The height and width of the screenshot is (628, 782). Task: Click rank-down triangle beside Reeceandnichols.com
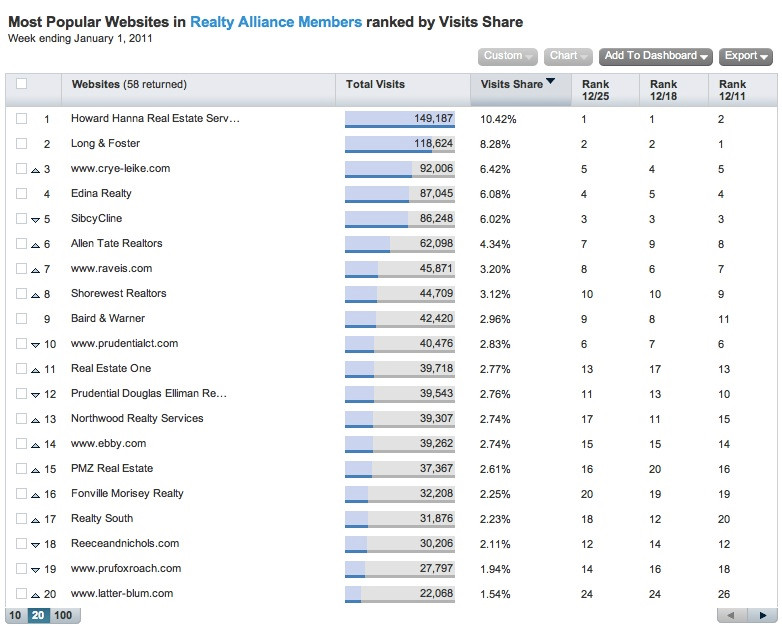pyautogui.click(x=35, y=545)
